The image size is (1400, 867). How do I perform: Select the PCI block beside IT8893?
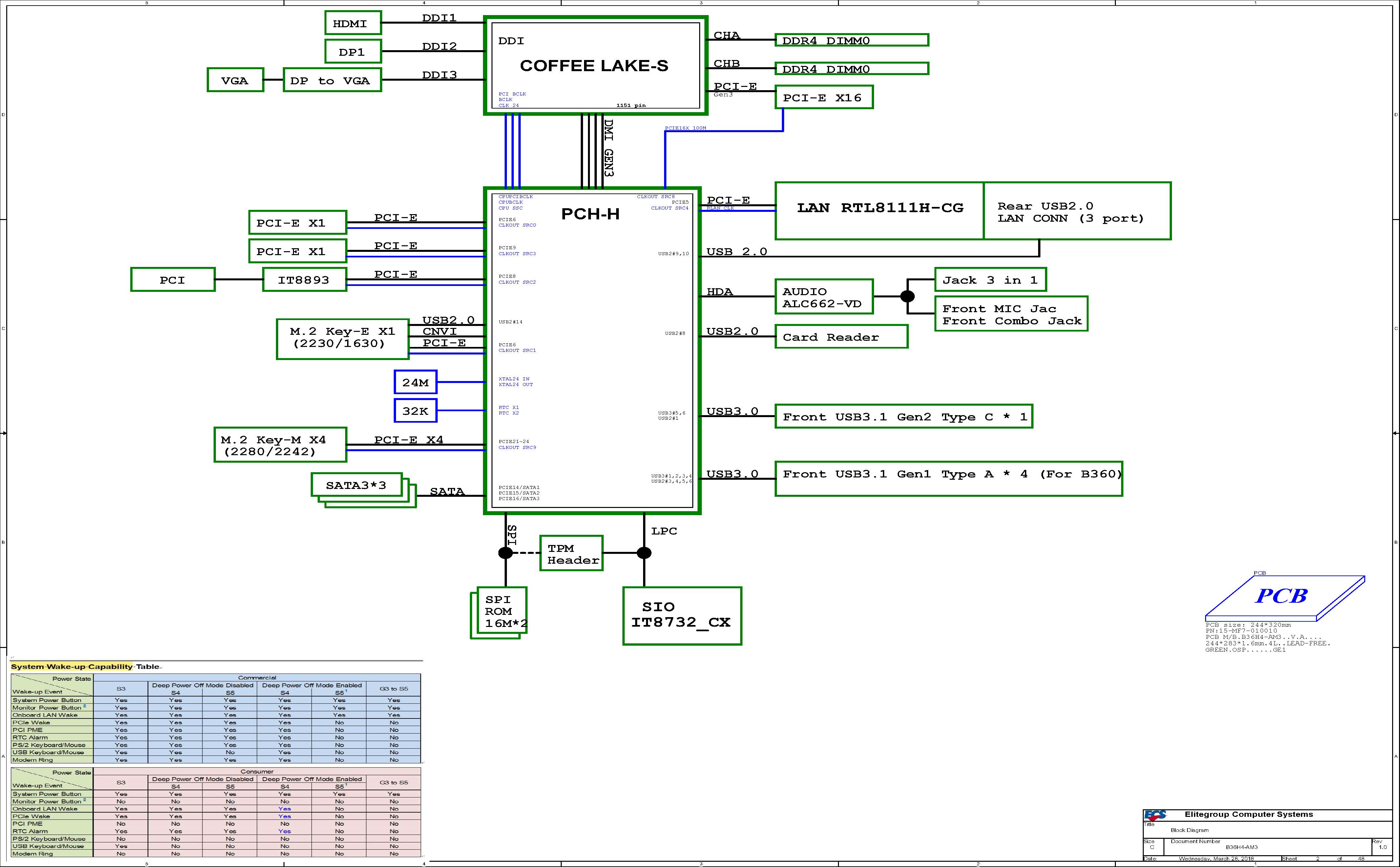point(173,280)
